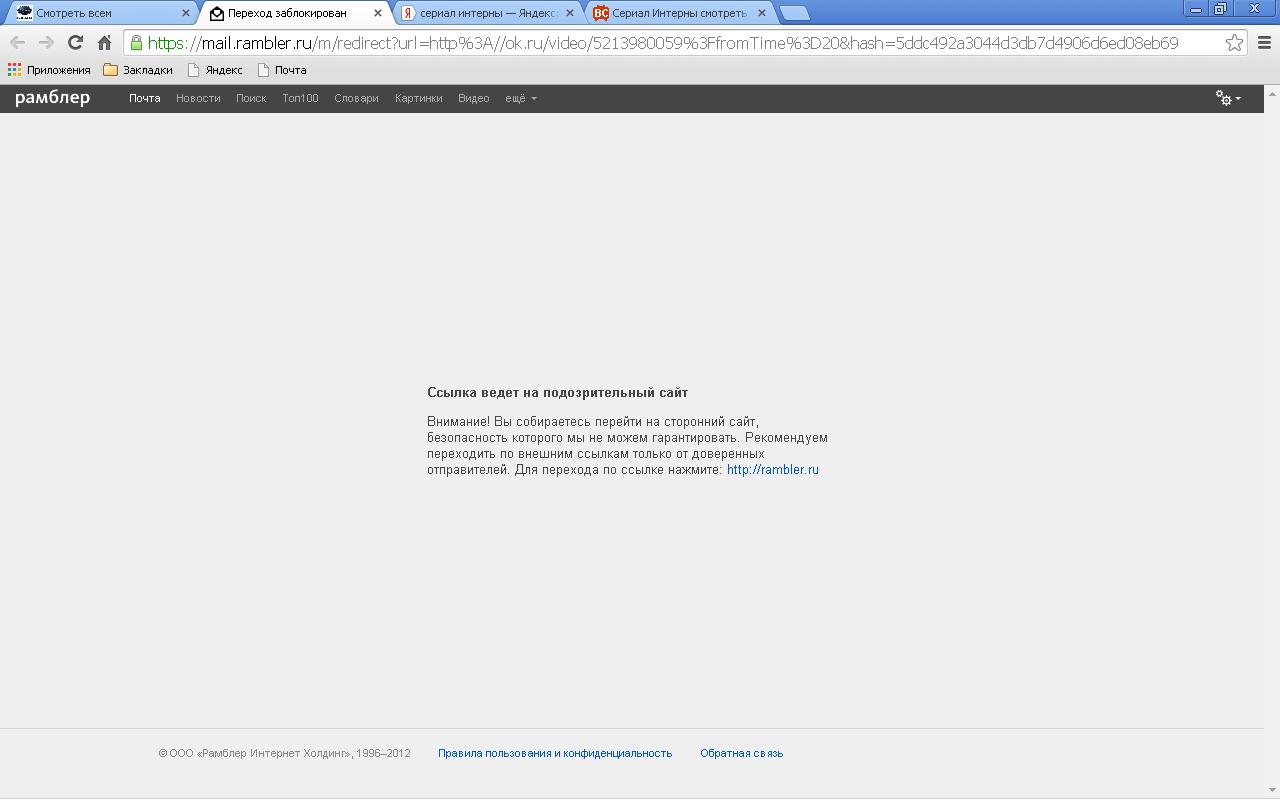Click the green padlock security icon
The height and width of the screenshot is (800, 1280).
click(x=137, y=43)
